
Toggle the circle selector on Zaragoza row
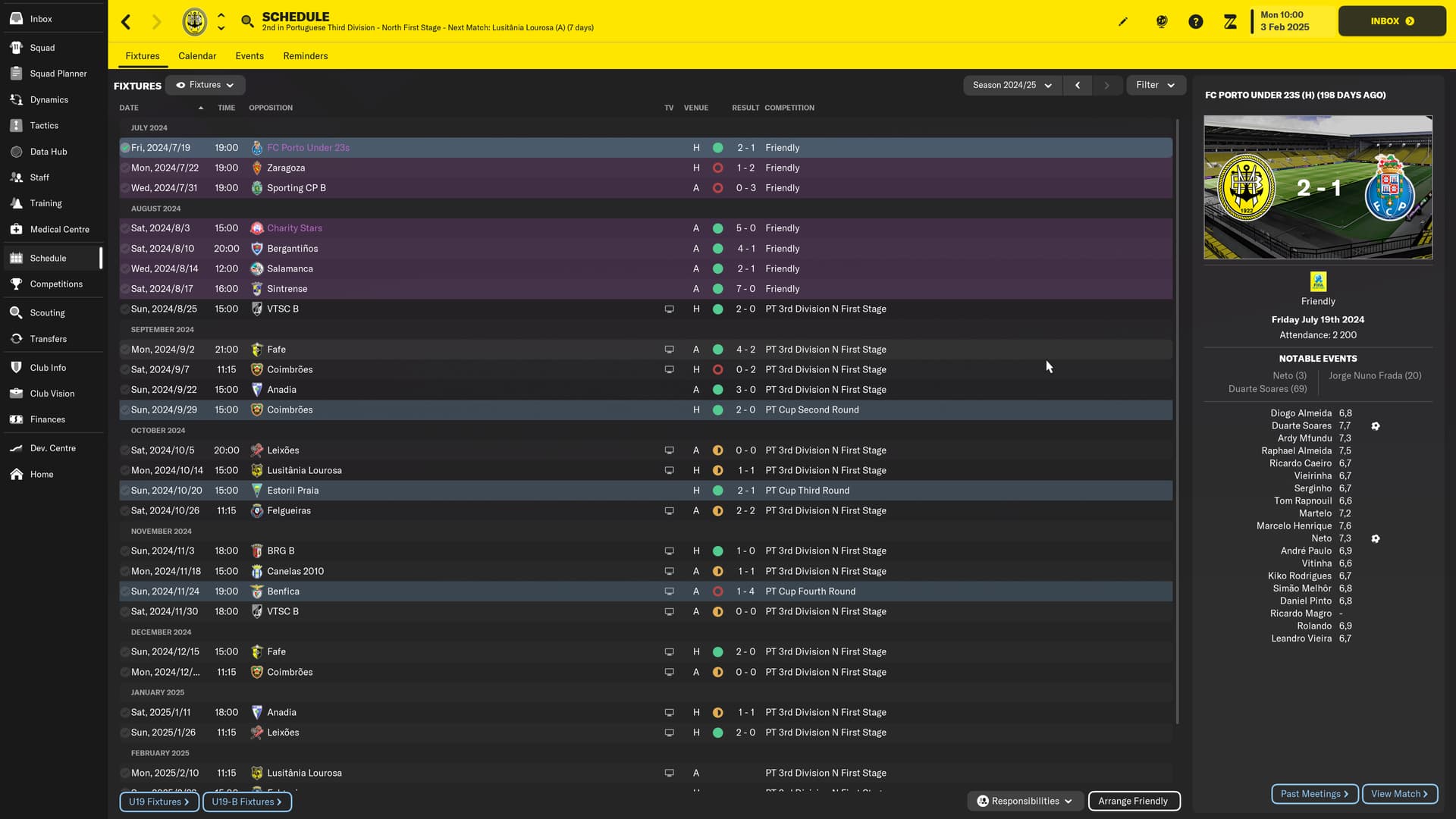point(124,168)
